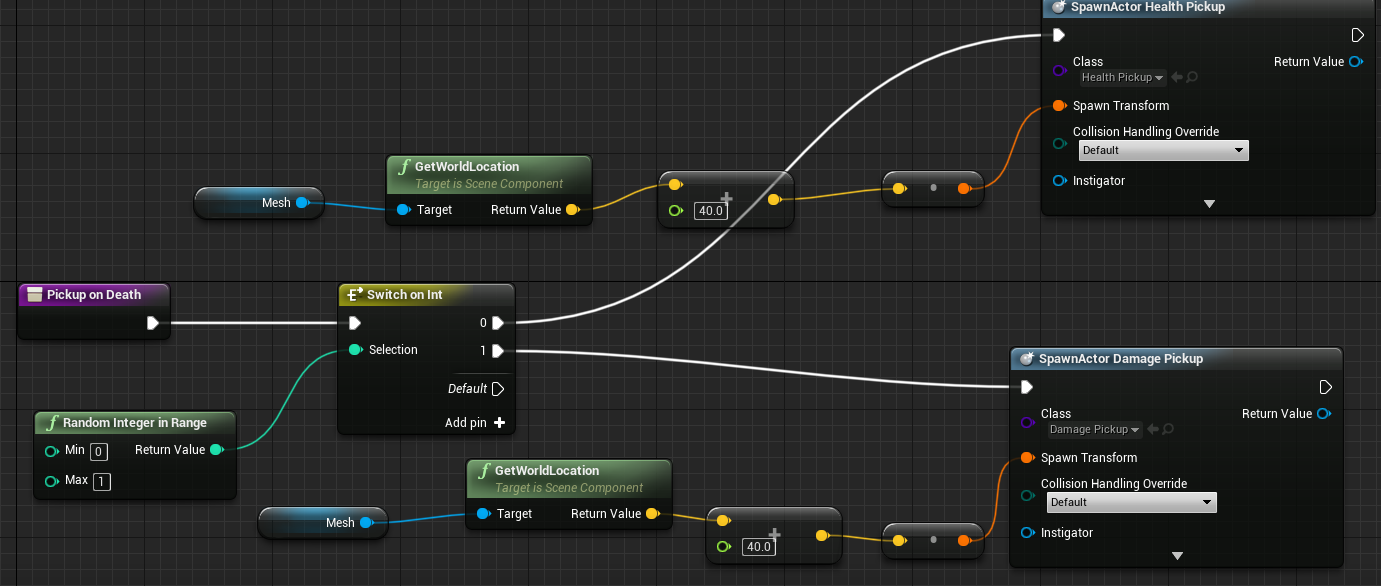Click the Default execution pin on Switch on Int

click(x=498, y=389)
